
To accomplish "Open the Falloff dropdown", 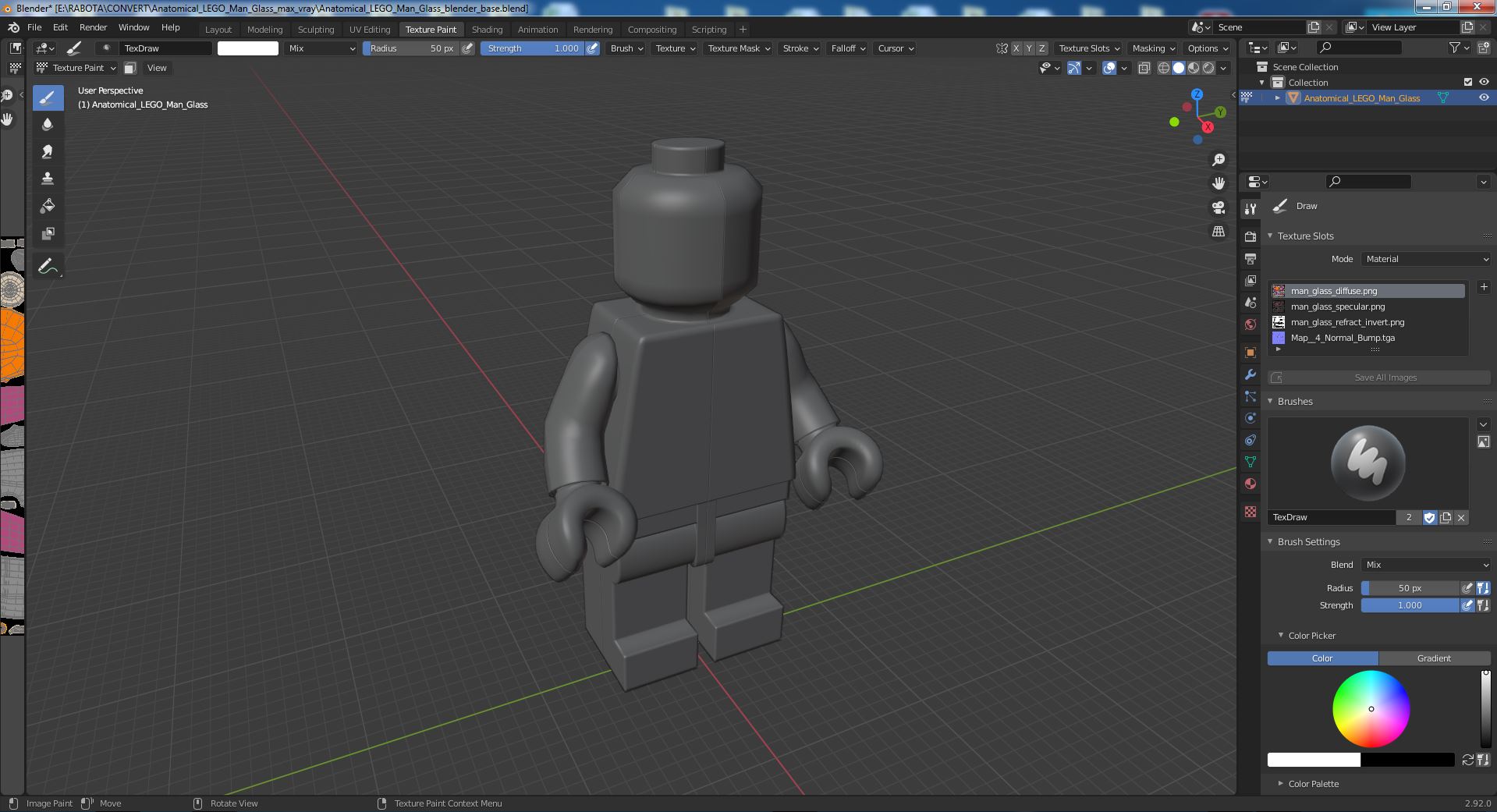I will [848, 48].
